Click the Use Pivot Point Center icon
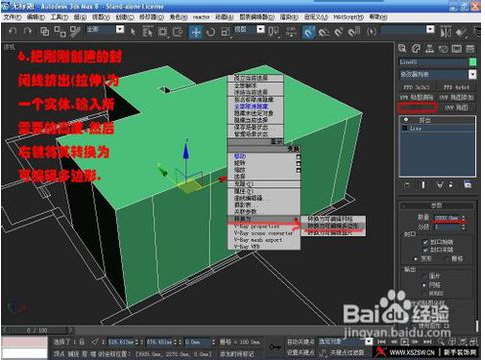The image size is (485, 360). (x=274, y=32)
